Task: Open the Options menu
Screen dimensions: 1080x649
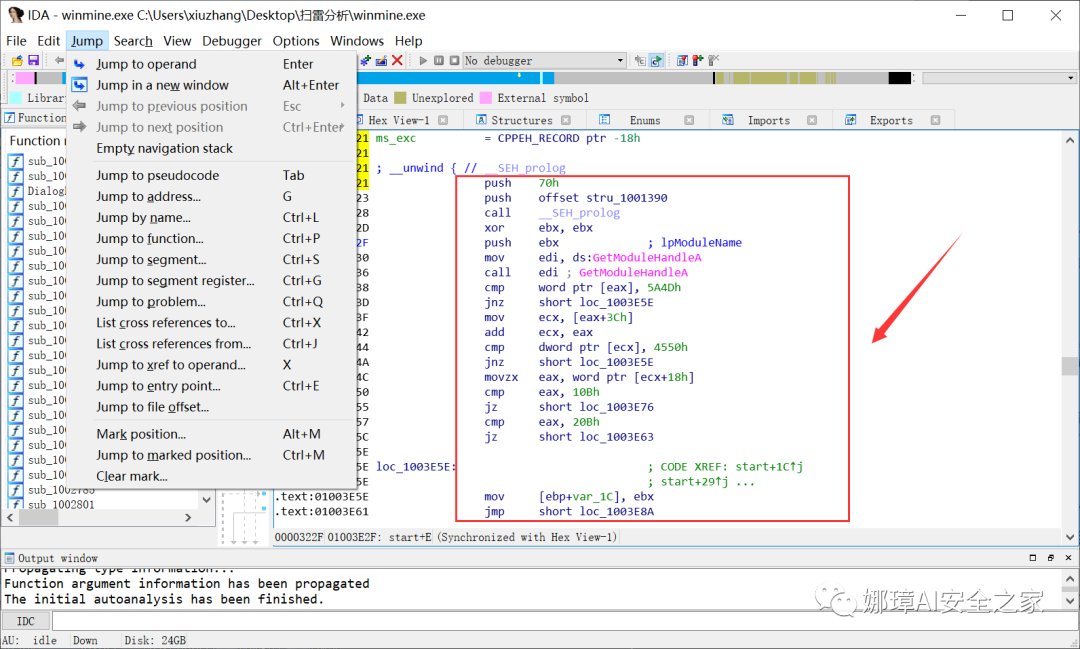Action: 295,41
